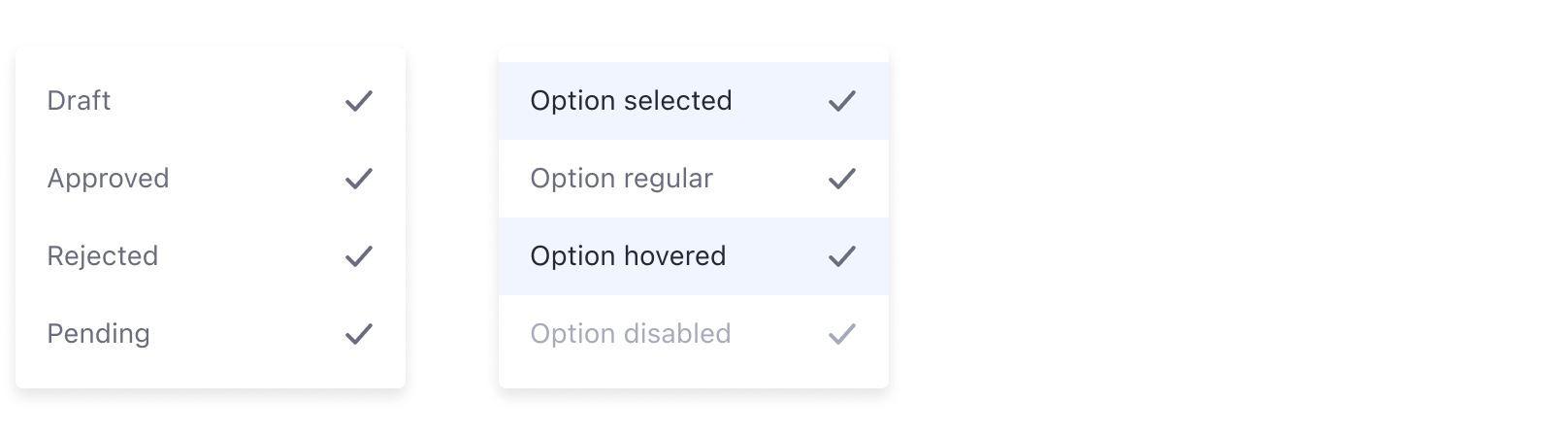Choose the Approved status option
Screen dimensions: 1568x435
(108, 179)
